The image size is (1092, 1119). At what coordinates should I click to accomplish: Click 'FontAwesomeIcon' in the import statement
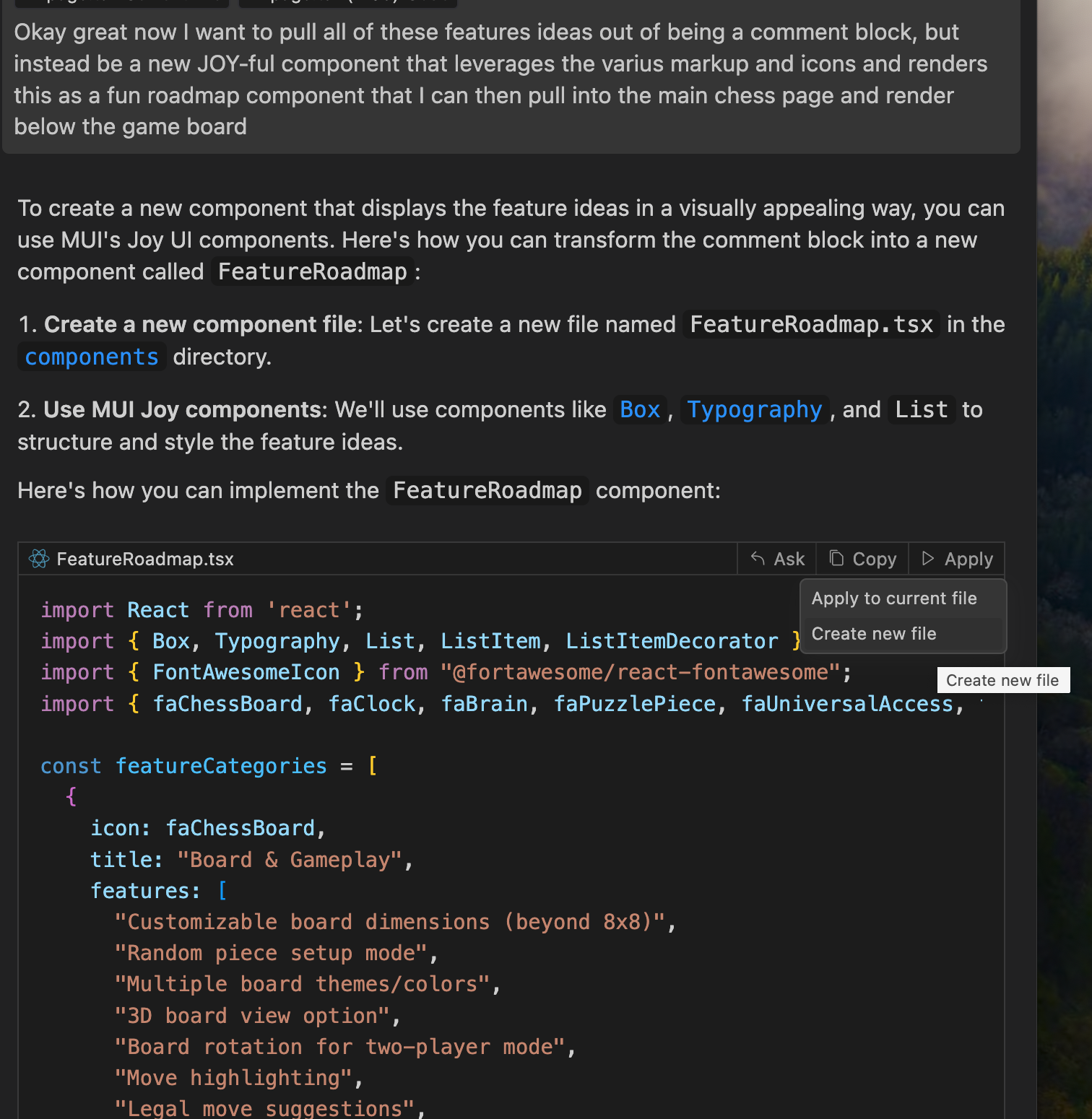[246, 672]
